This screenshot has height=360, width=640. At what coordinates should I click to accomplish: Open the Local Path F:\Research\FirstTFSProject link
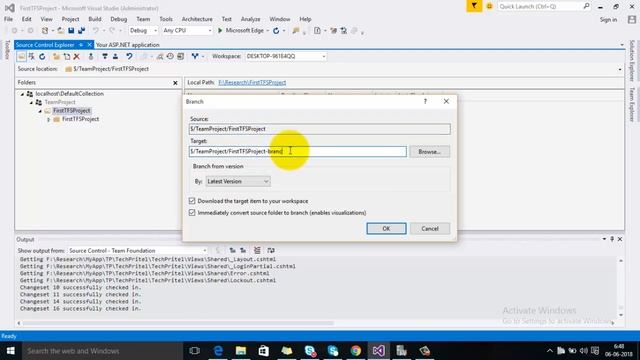point(252,82)
